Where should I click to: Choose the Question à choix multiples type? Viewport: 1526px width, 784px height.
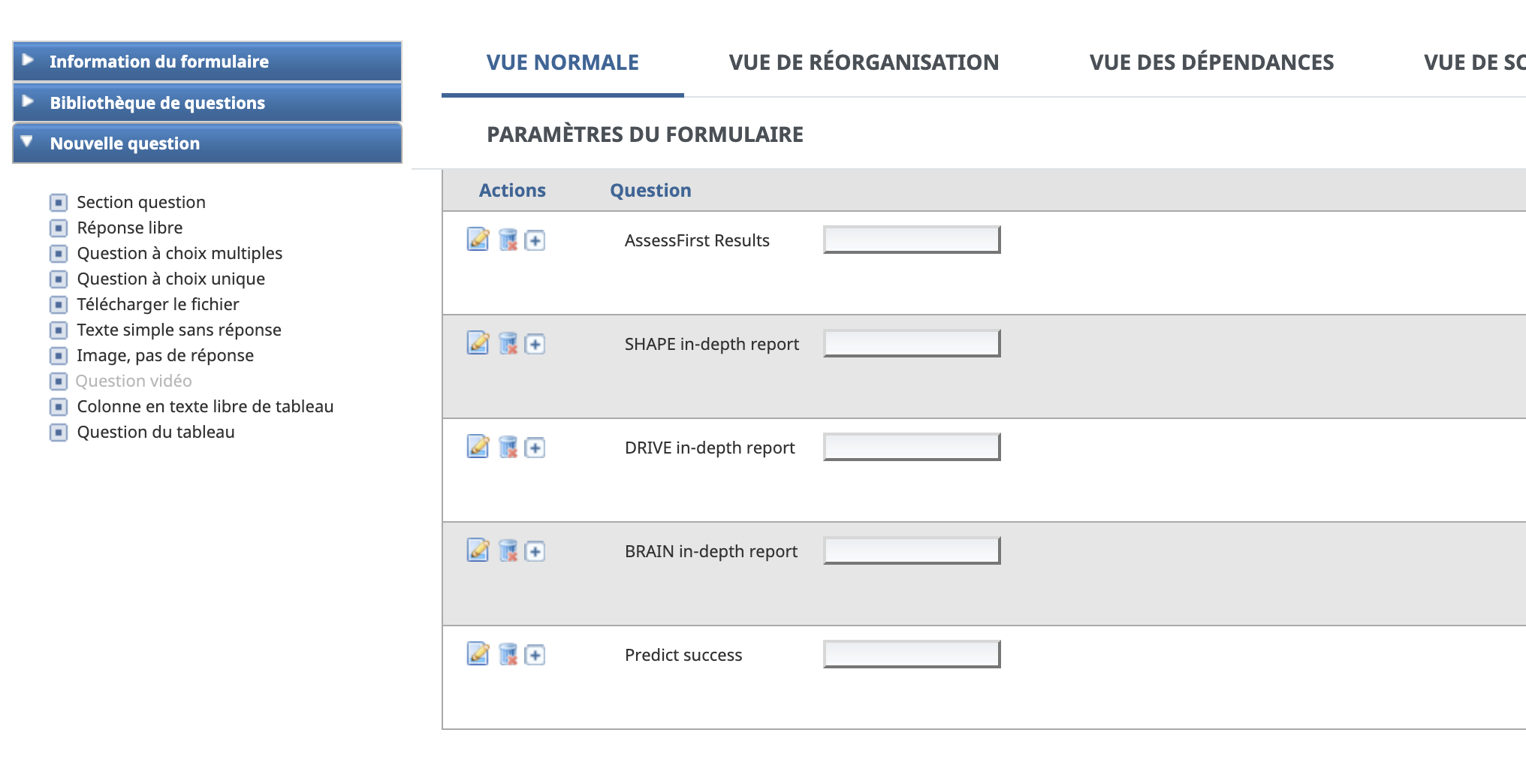click(179, 253)
